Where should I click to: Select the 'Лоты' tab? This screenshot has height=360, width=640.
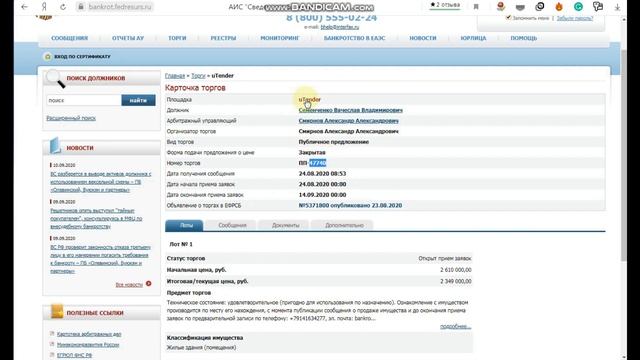coord(184,225)
